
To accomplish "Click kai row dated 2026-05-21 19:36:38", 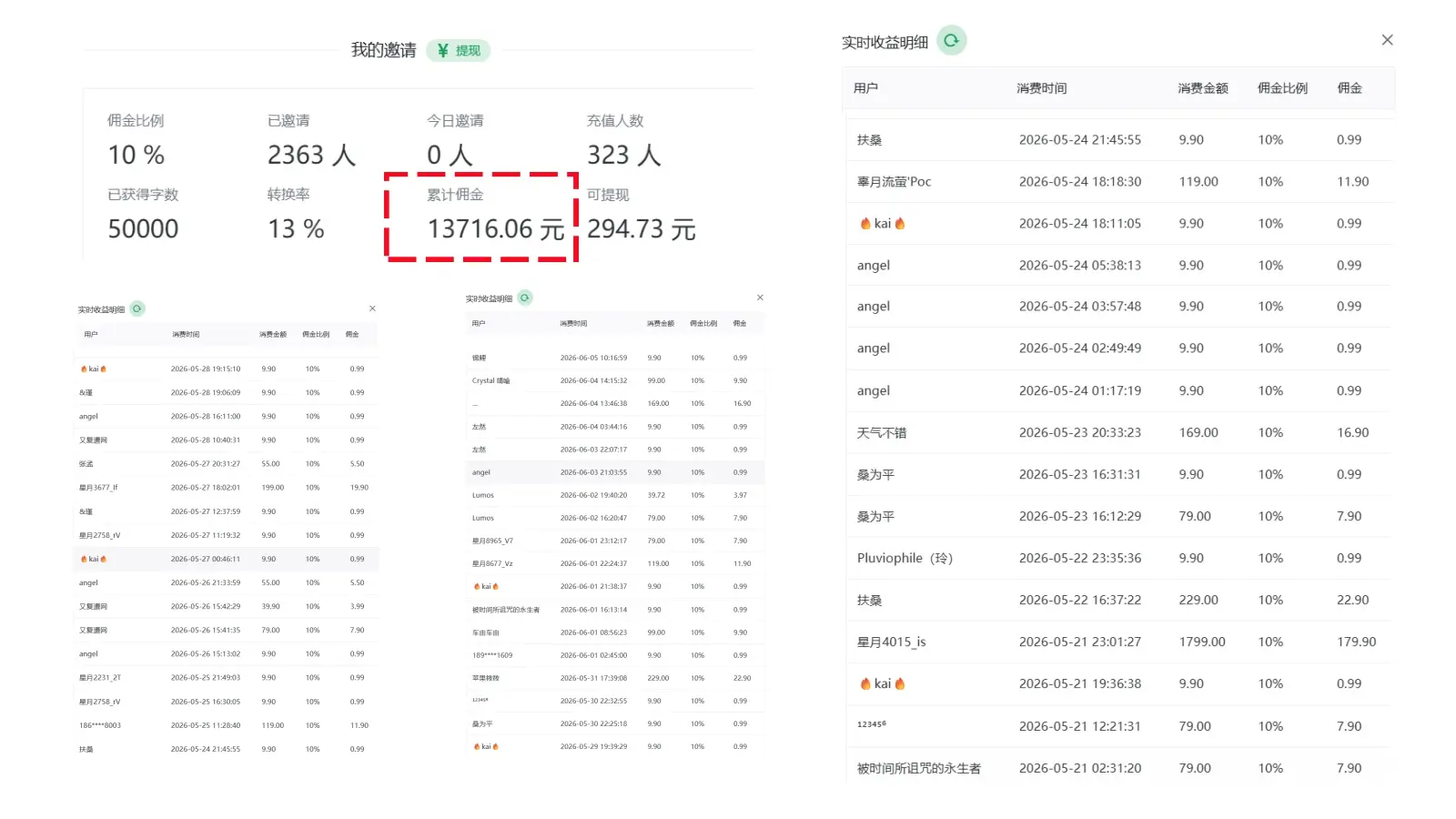I will (x=1119, y=684).
